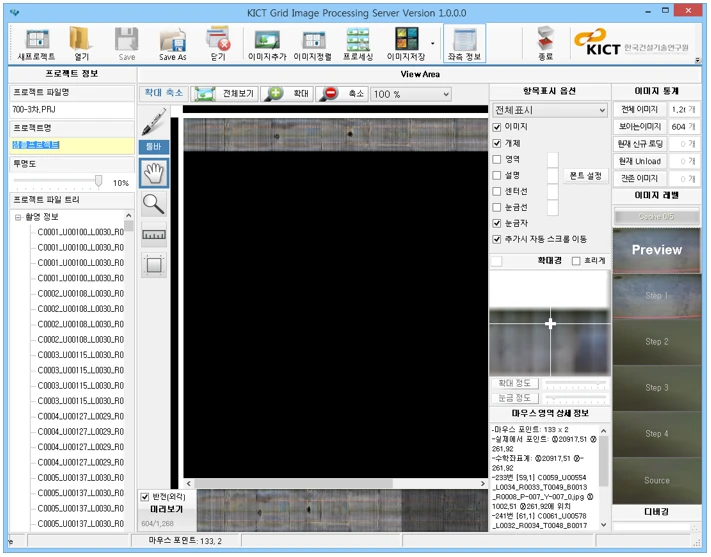Adjust the 눈금 정도 slider
Image resolution: width=711 pixels, height=557 pixels.
[576, 398]
